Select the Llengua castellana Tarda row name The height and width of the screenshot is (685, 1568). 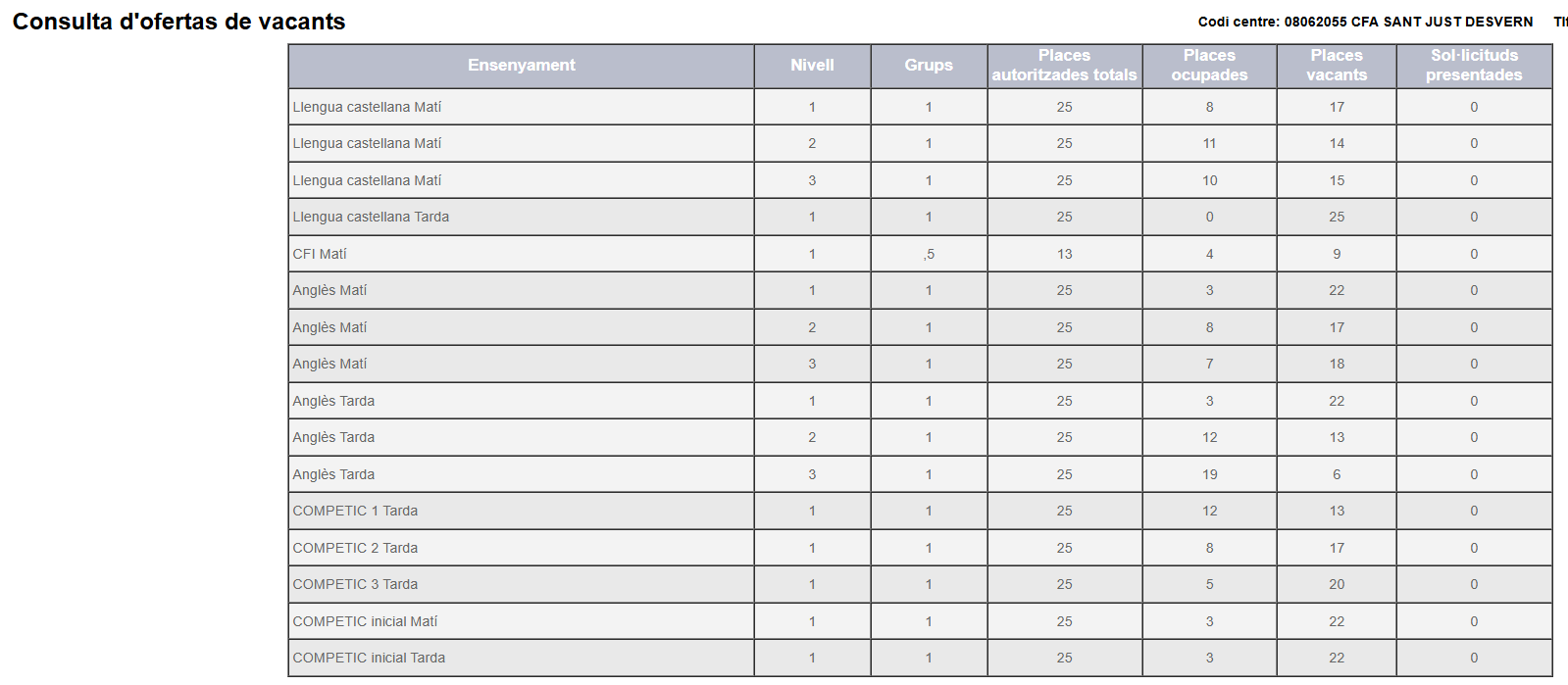coord(371,217)
